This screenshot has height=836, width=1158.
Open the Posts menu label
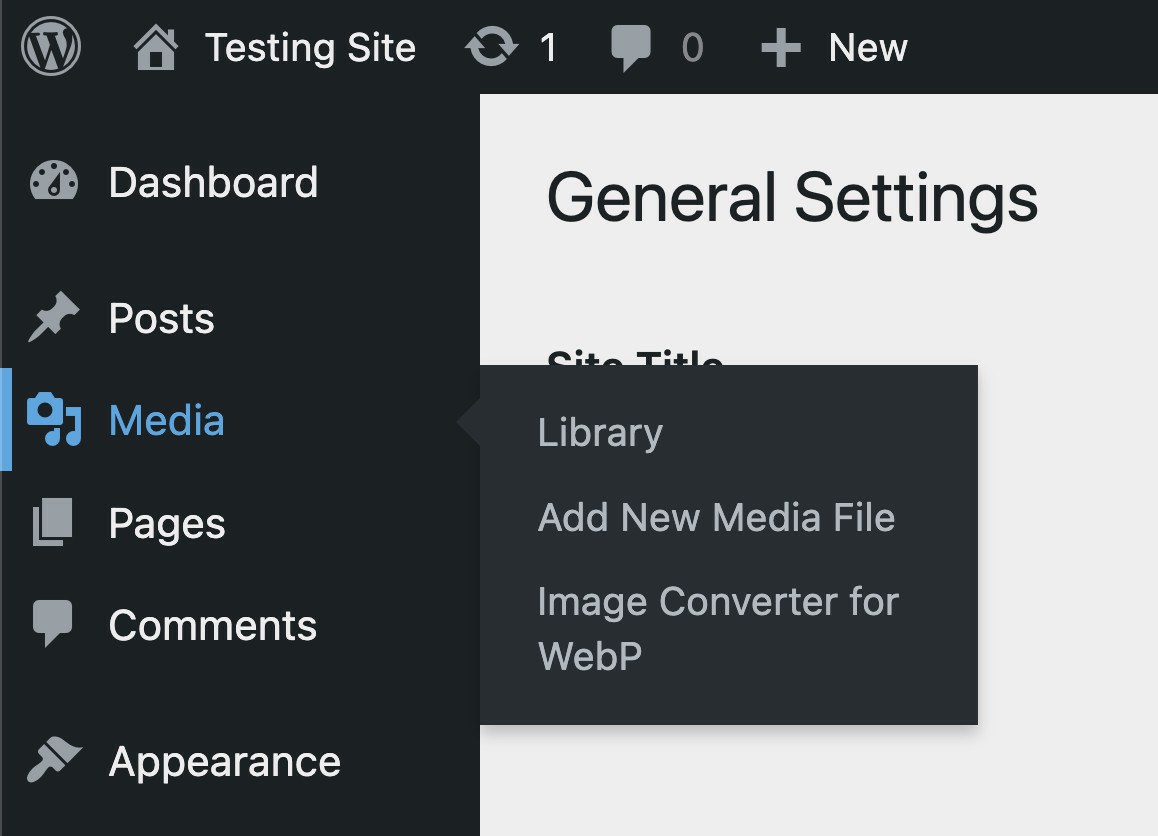(x=161, y=319)
